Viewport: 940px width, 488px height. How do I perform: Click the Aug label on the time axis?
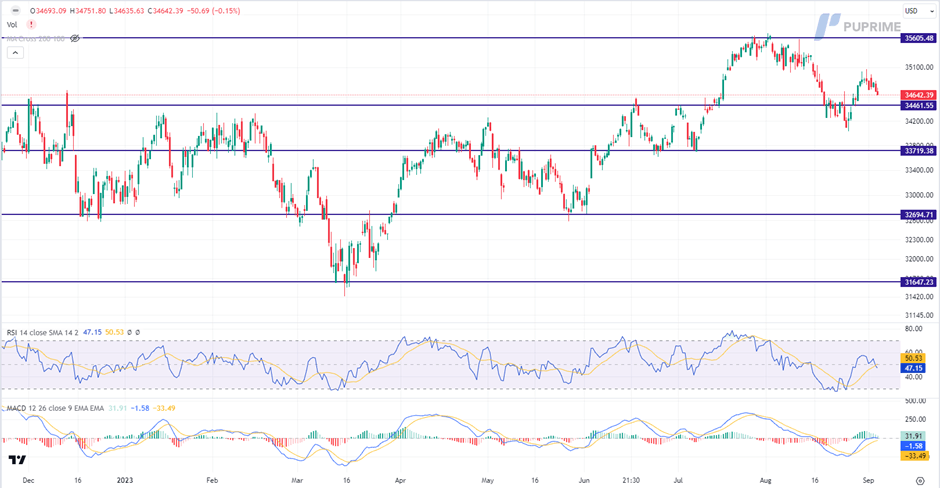pos(765,480)
